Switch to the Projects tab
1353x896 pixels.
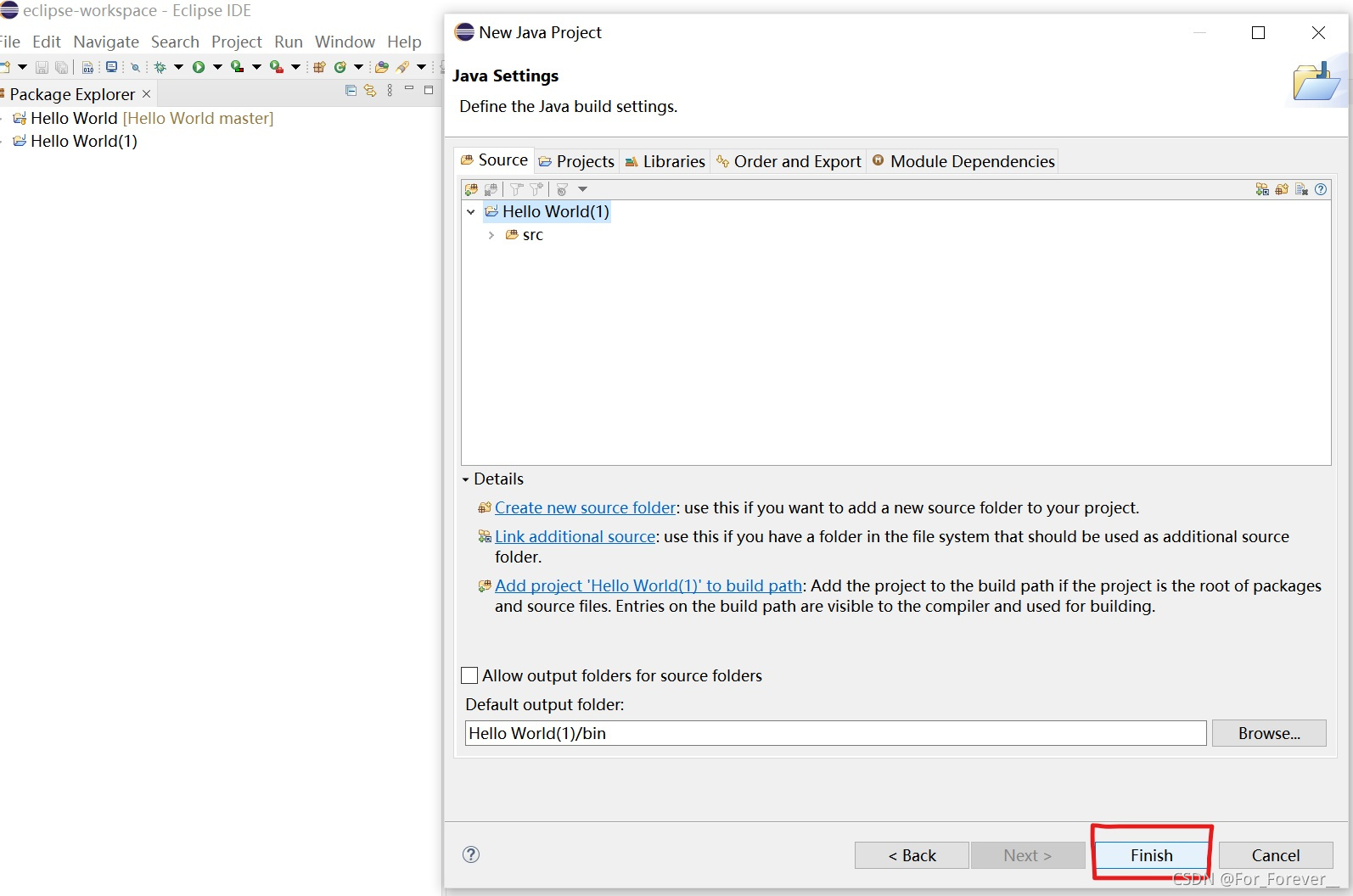point(576,161)
